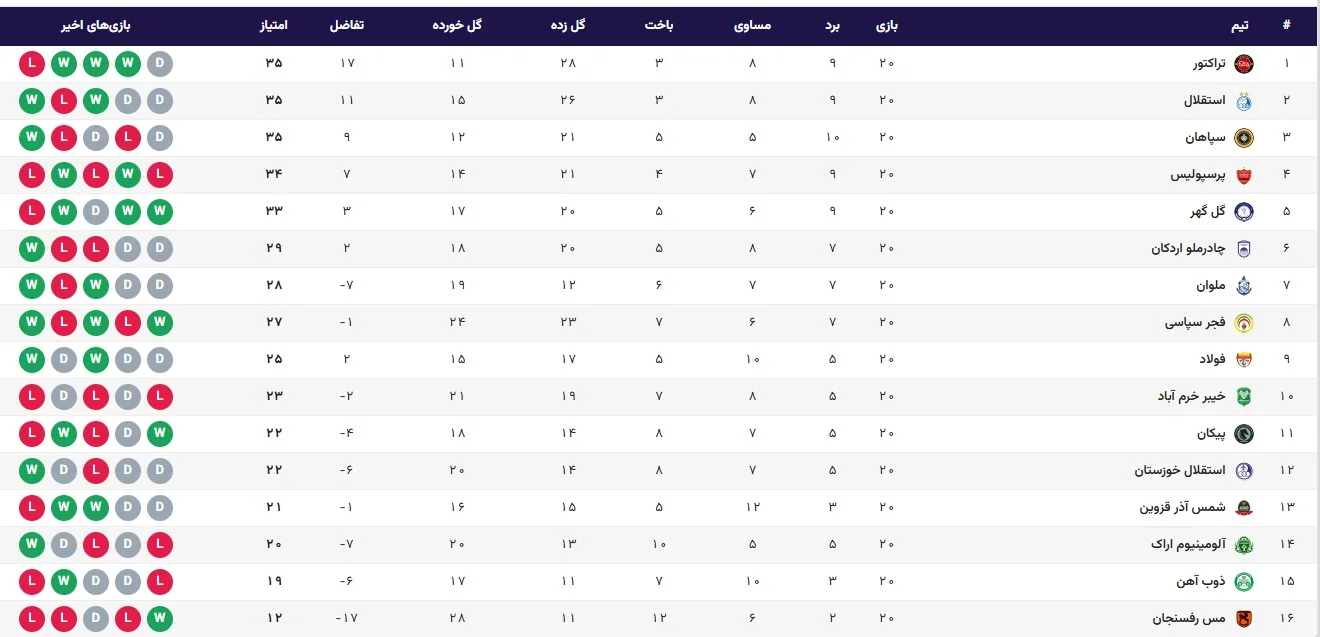Click the Zob Ahan (ذوب آهن) green logo
This screenshot has width=1320, height=637.
pos(1244,582)
